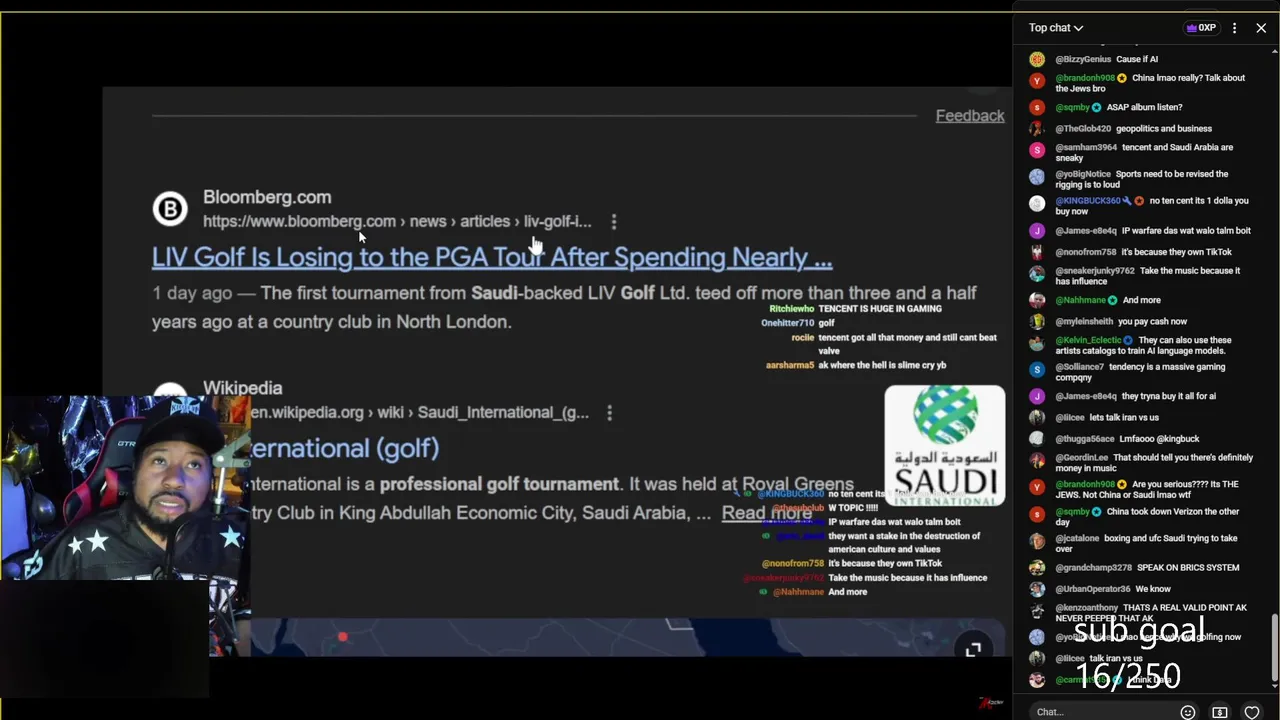
Task: Click @nonofrom758's avatar in chat
Action: coord(1037,253)
